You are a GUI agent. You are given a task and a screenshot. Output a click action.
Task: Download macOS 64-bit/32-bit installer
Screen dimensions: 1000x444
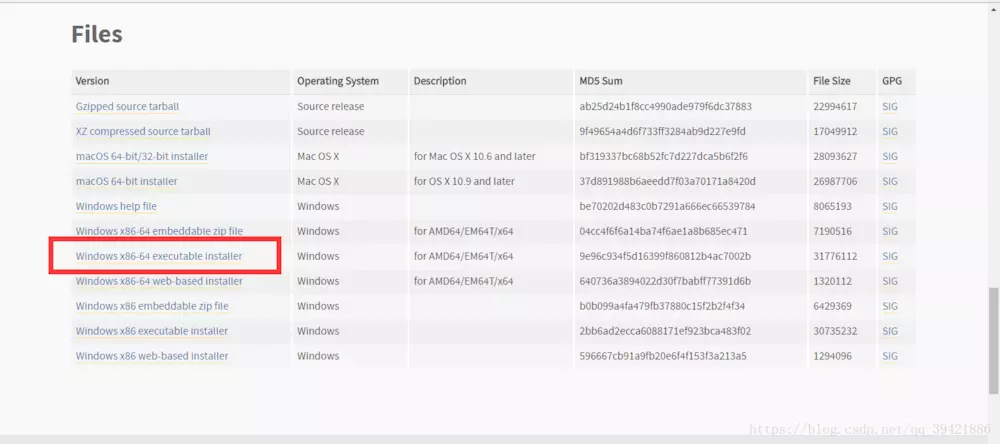(142, 156)
